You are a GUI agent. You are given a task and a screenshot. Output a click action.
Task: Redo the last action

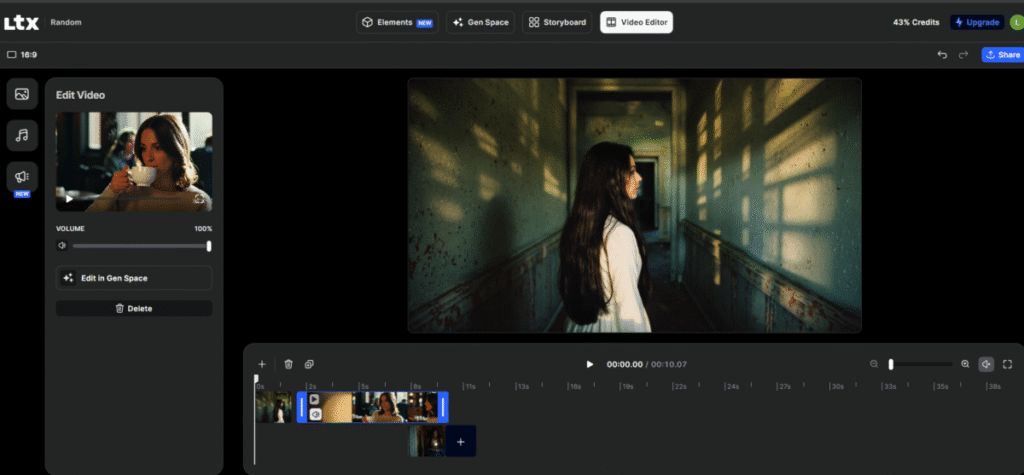963,55
